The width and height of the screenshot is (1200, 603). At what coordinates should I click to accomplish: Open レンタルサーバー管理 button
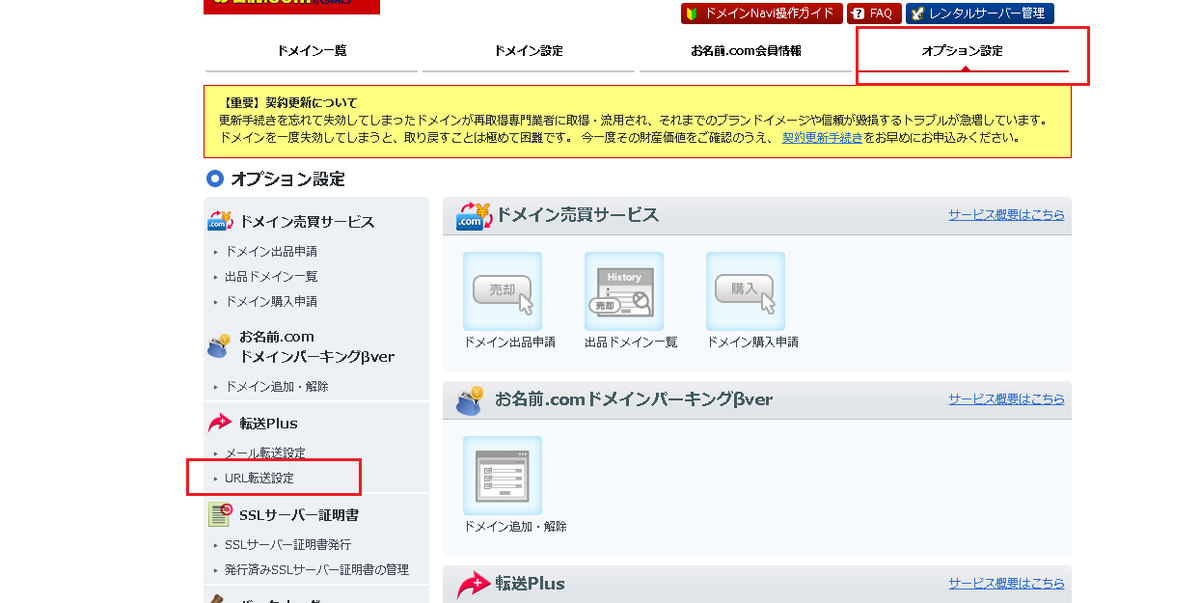coord(980,13)
